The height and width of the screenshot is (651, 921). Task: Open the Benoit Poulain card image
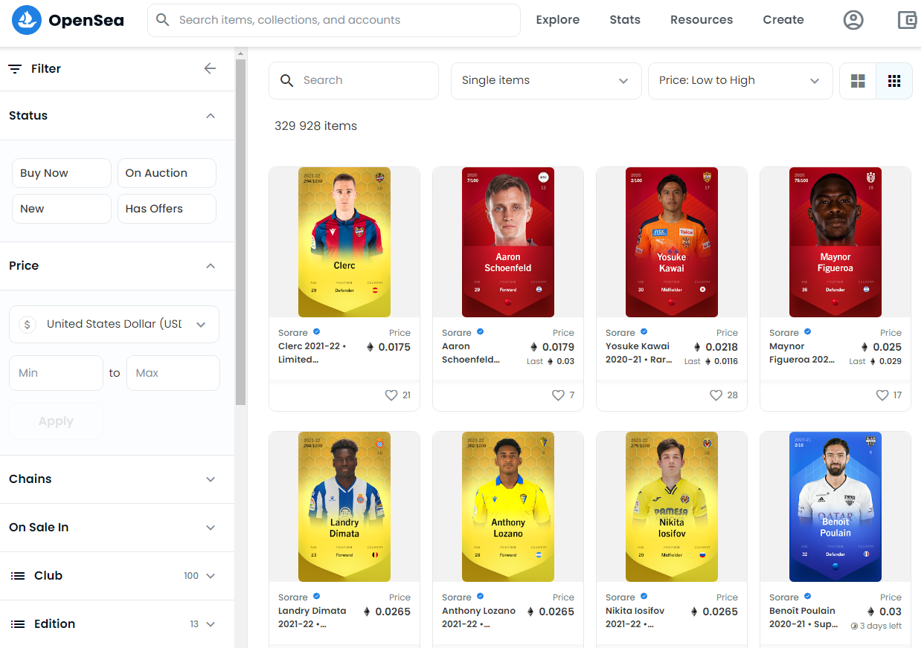click(835, 507)
